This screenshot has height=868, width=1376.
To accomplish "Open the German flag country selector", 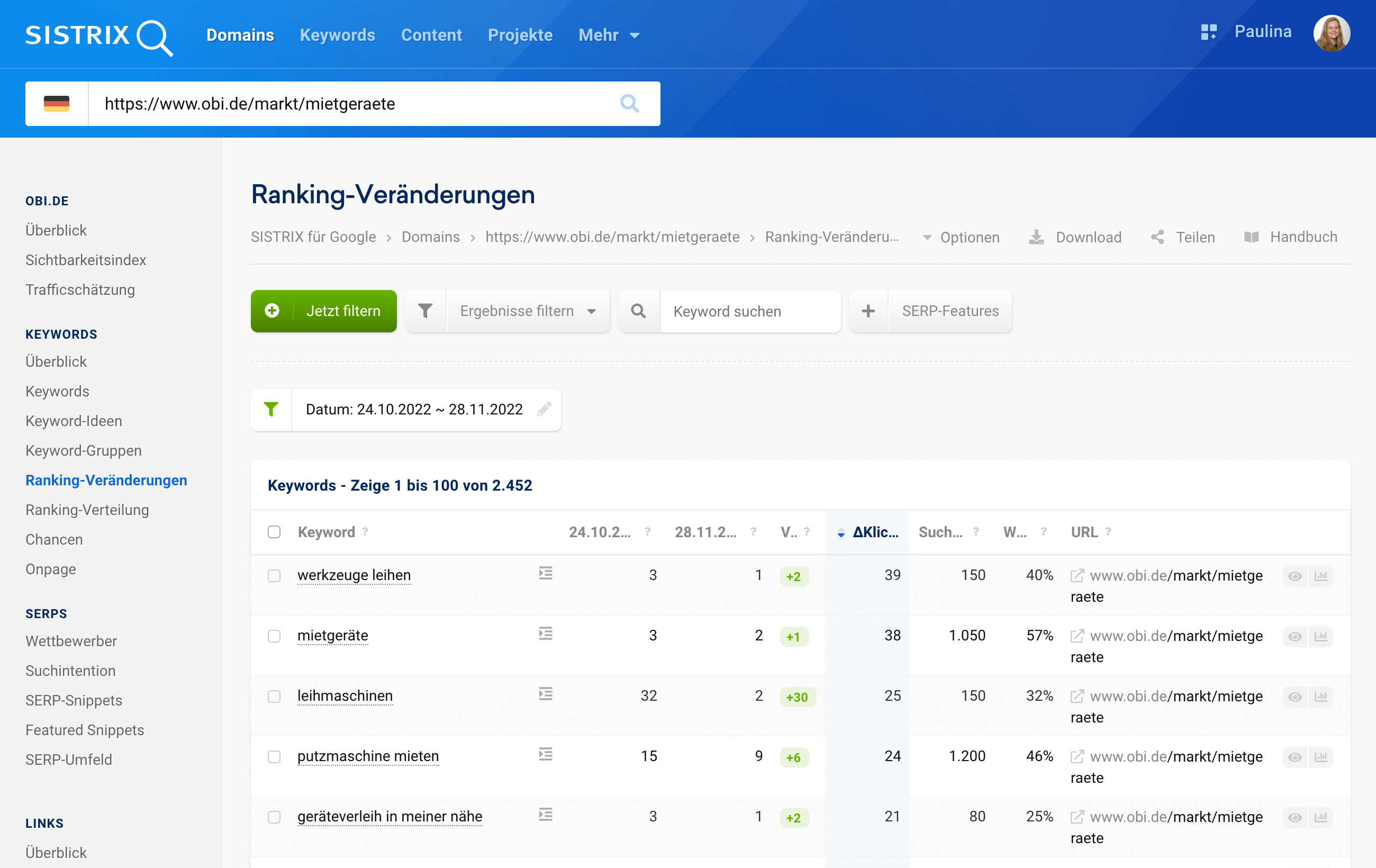I will (x=57, y=103).
